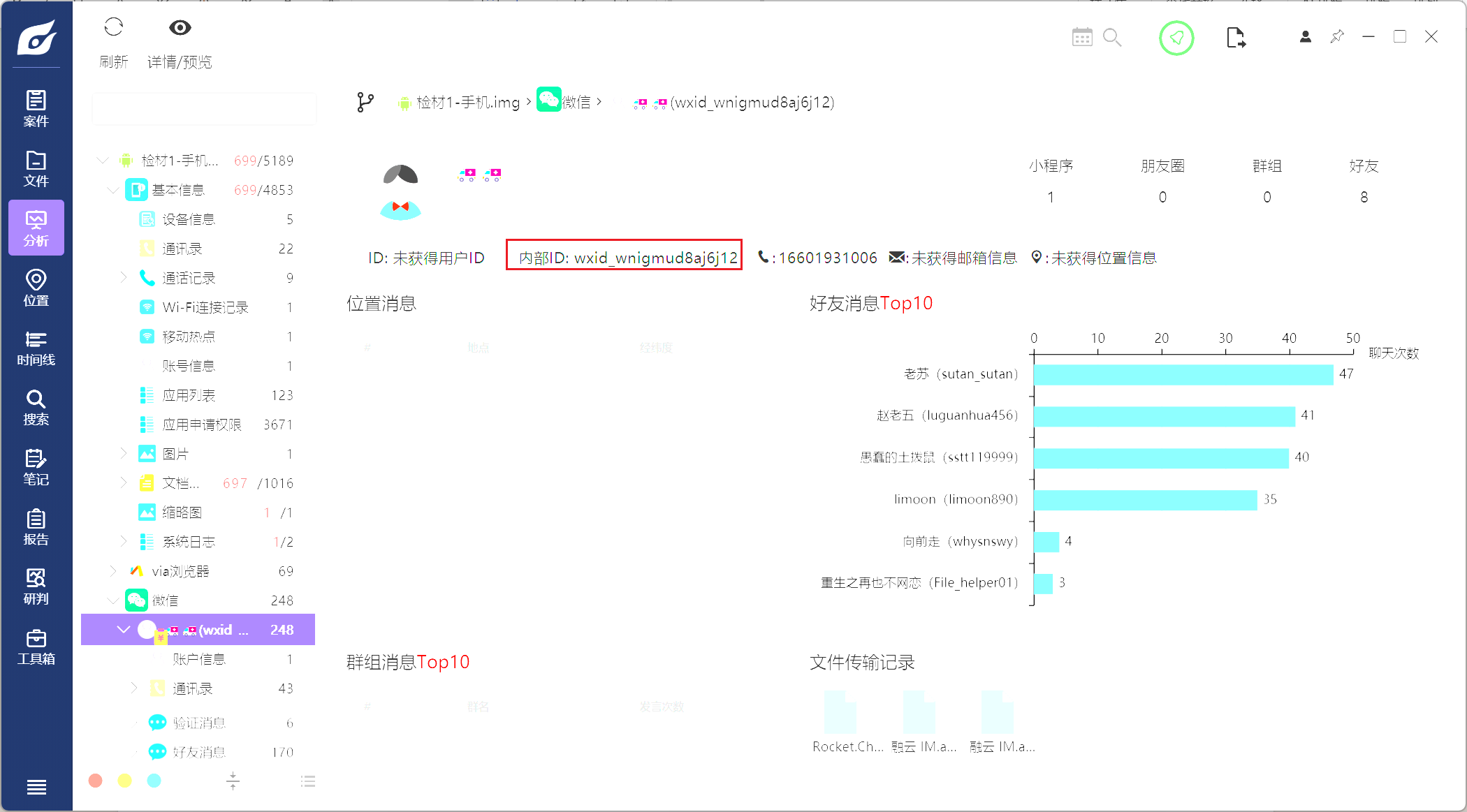Click the tree search input field
1467x812 pixels.
click(203, 110)
